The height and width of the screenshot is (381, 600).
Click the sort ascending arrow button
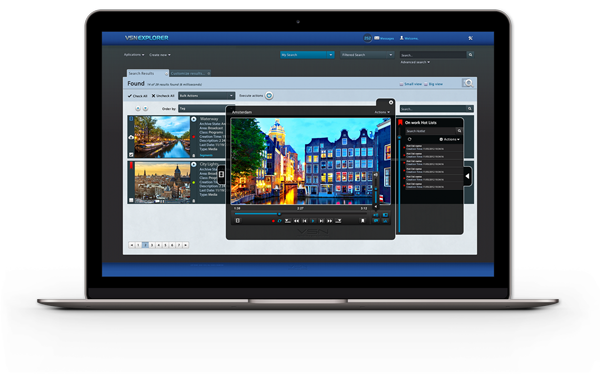[138, 109]
